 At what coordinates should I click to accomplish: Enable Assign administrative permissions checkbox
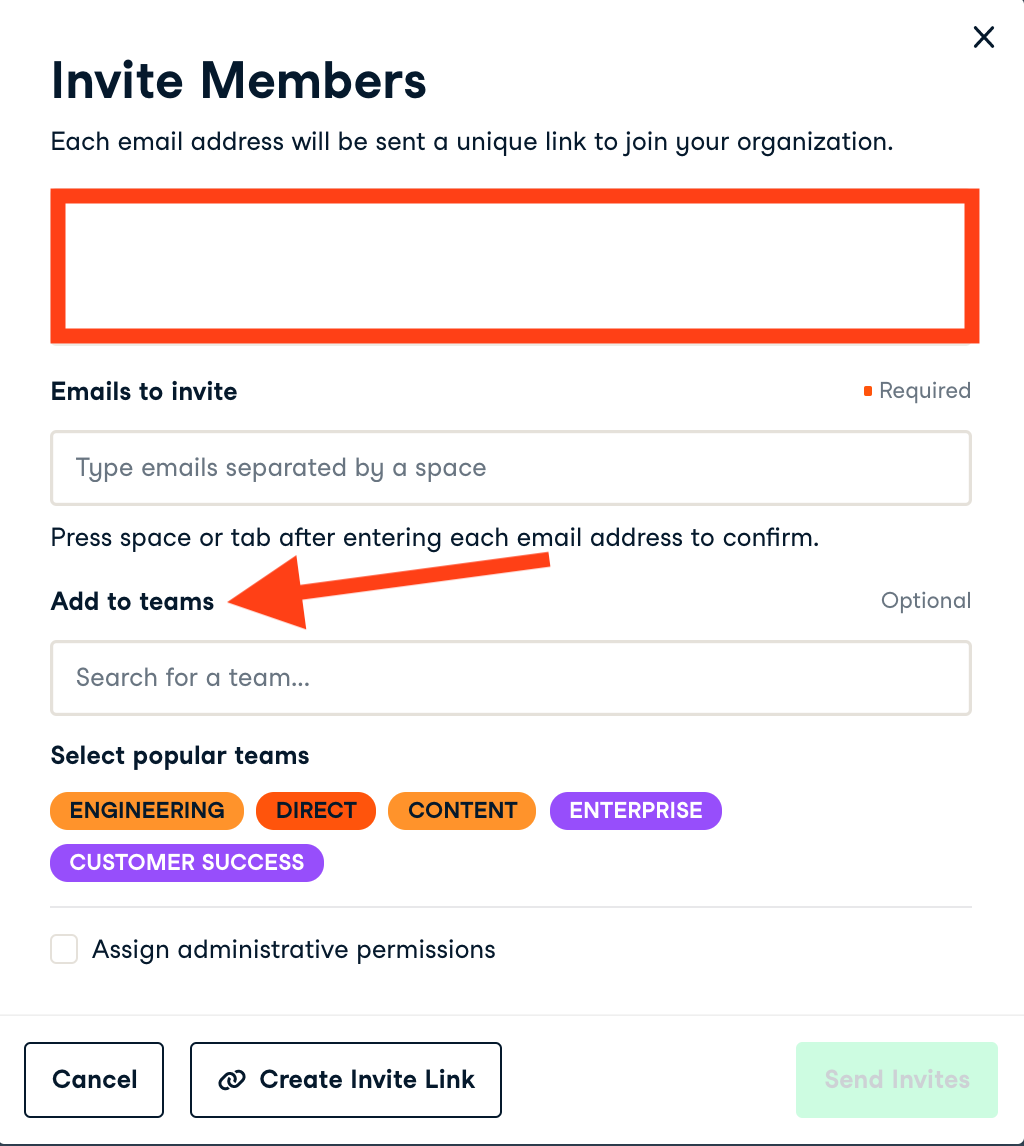tap(65, 949)
